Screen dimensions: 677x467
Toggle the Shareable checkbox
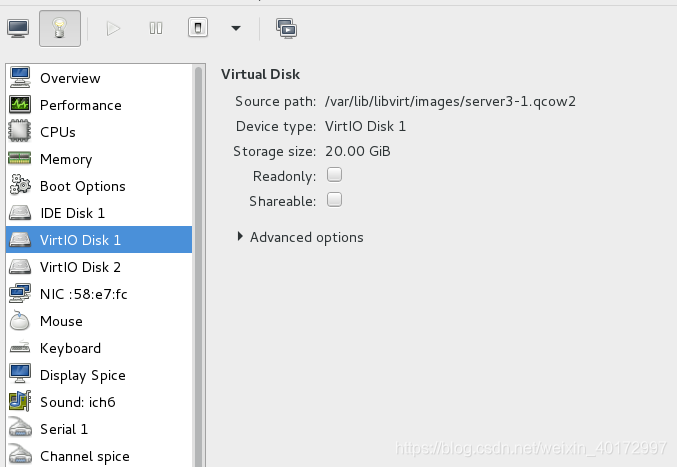click(x=334, y=200)
